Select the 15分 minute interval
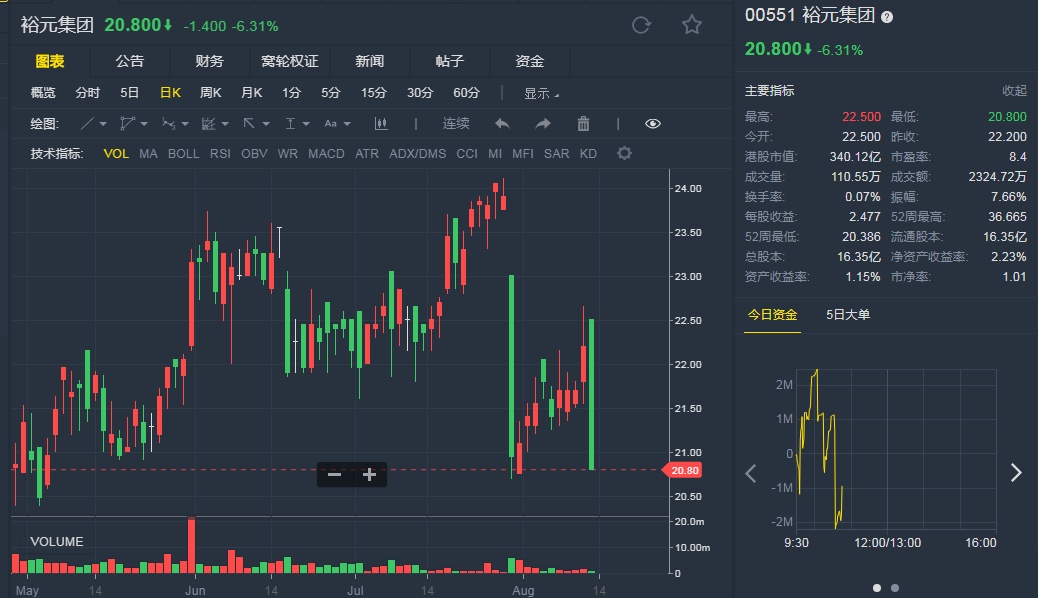The image size is (1038, 598). pyautogui.click(x=373, y=93)
